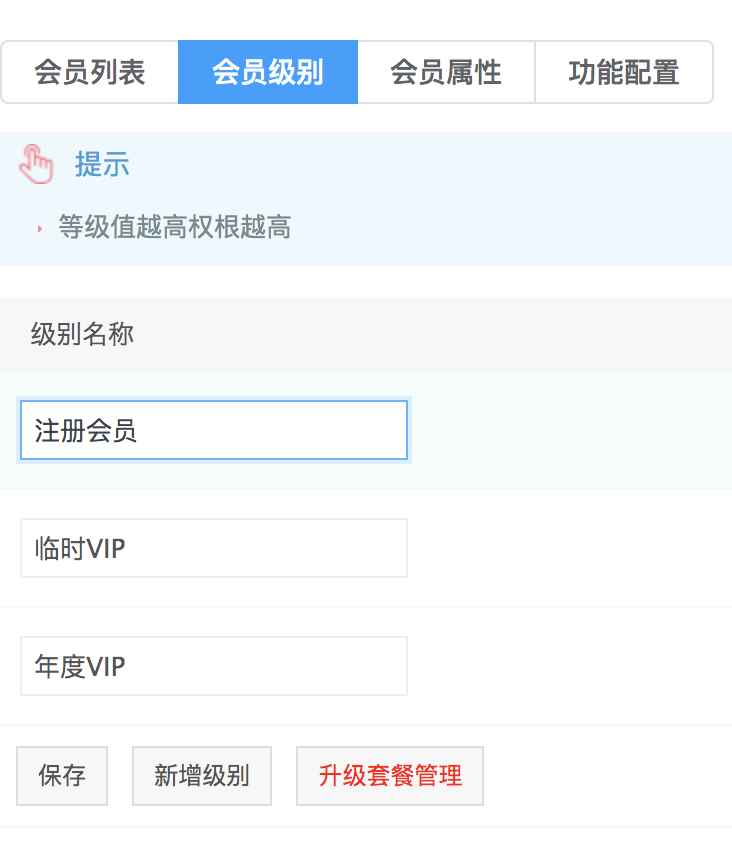Save changes with the 保存 button

[62, 776]
